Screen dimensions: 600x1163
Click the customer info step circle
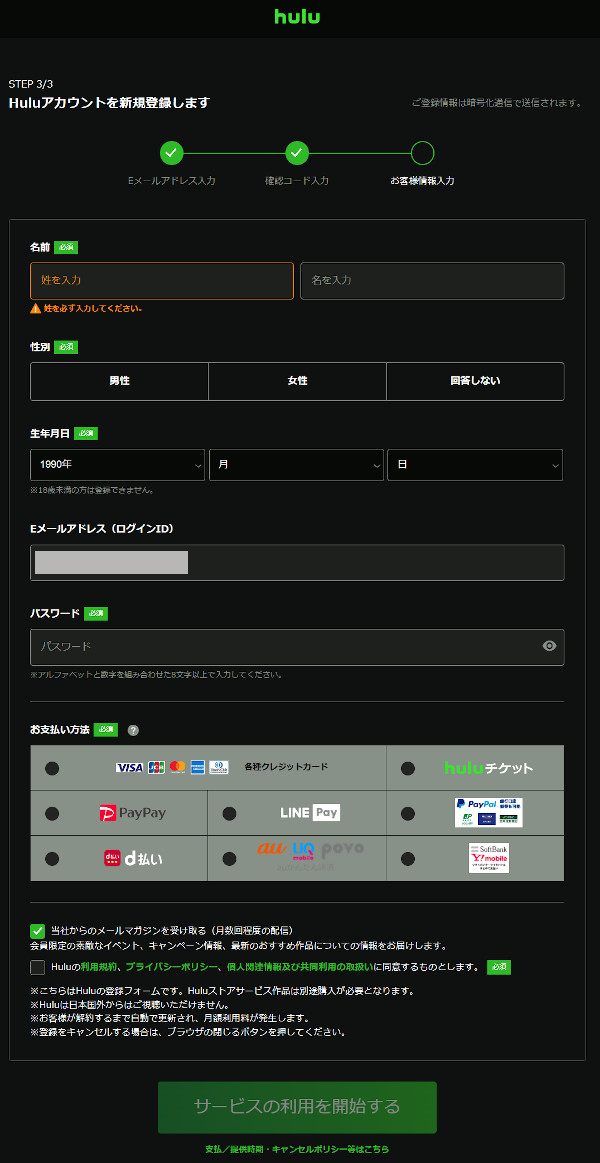coord(422,153)
